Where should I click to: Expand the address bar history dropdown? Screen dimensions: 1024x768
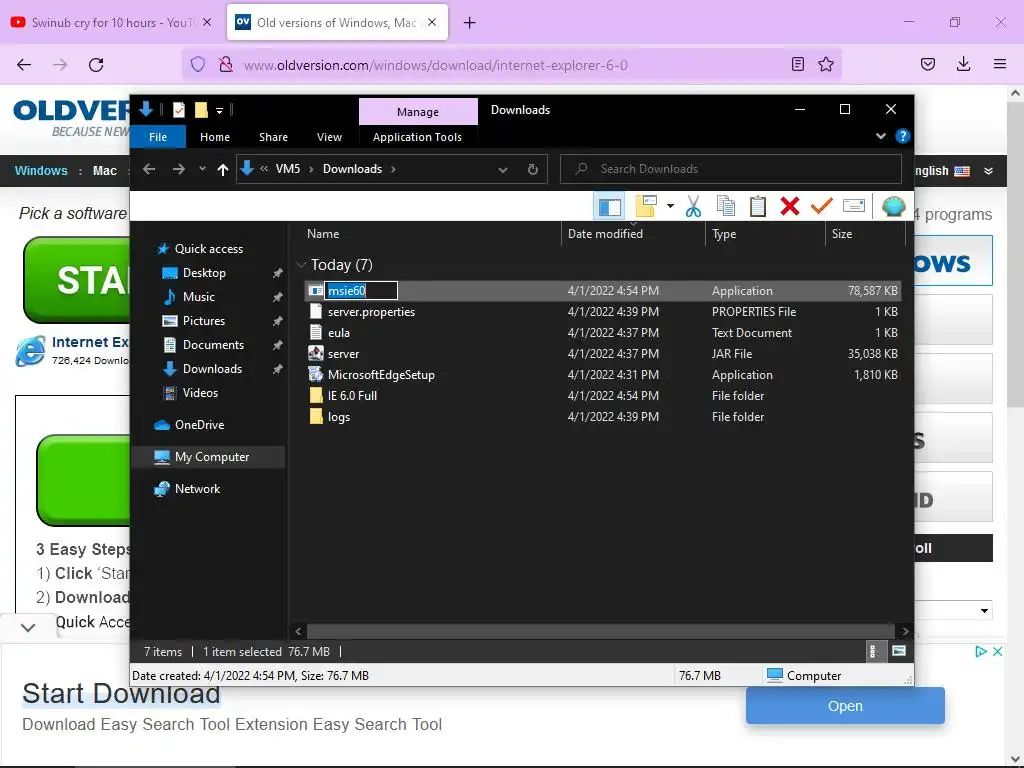[503, 170]
